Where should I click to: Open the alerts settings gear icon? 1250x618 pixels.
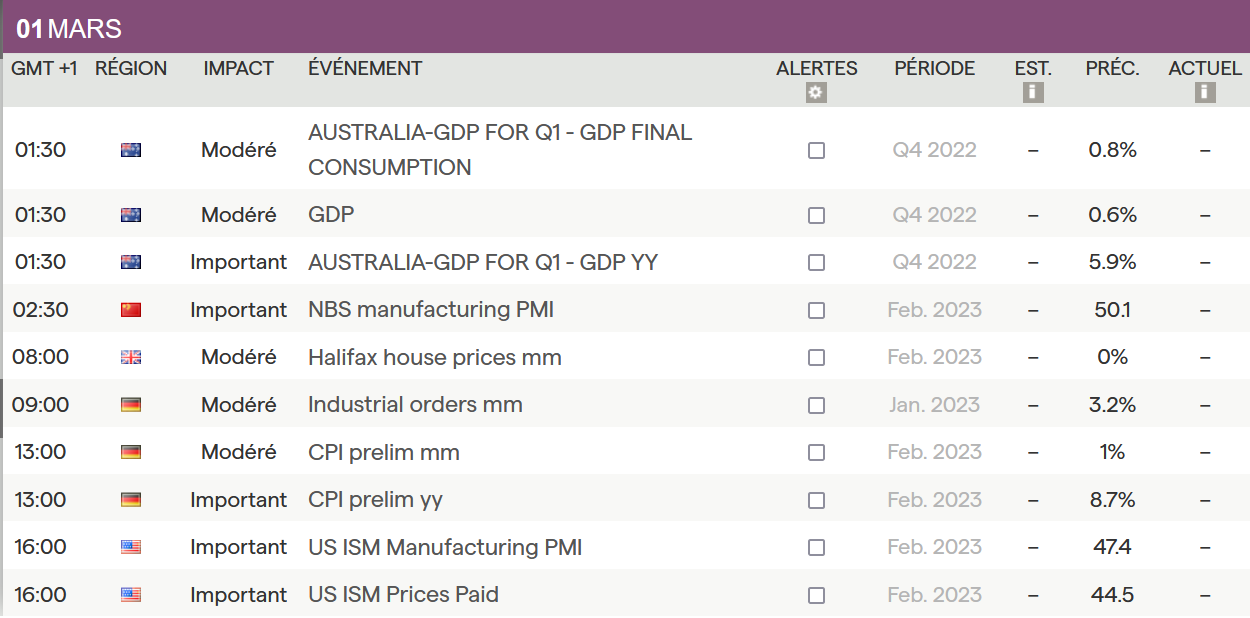click(x=816, y=93)
